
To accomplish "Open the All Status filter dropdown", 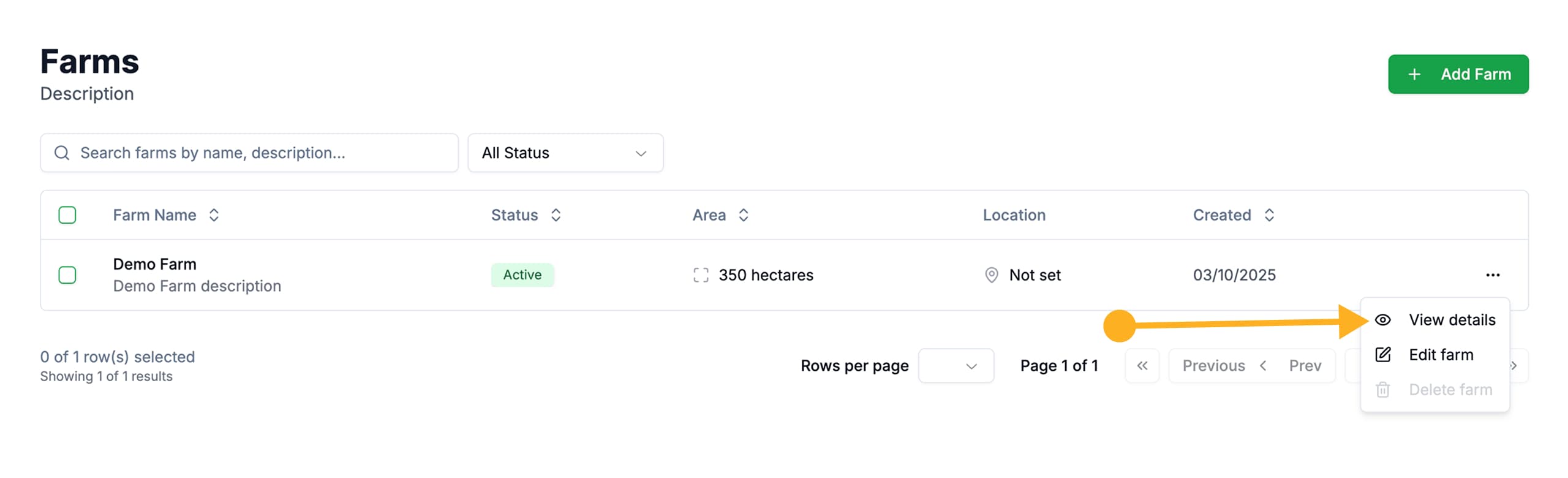I will [x=565, y=153].
